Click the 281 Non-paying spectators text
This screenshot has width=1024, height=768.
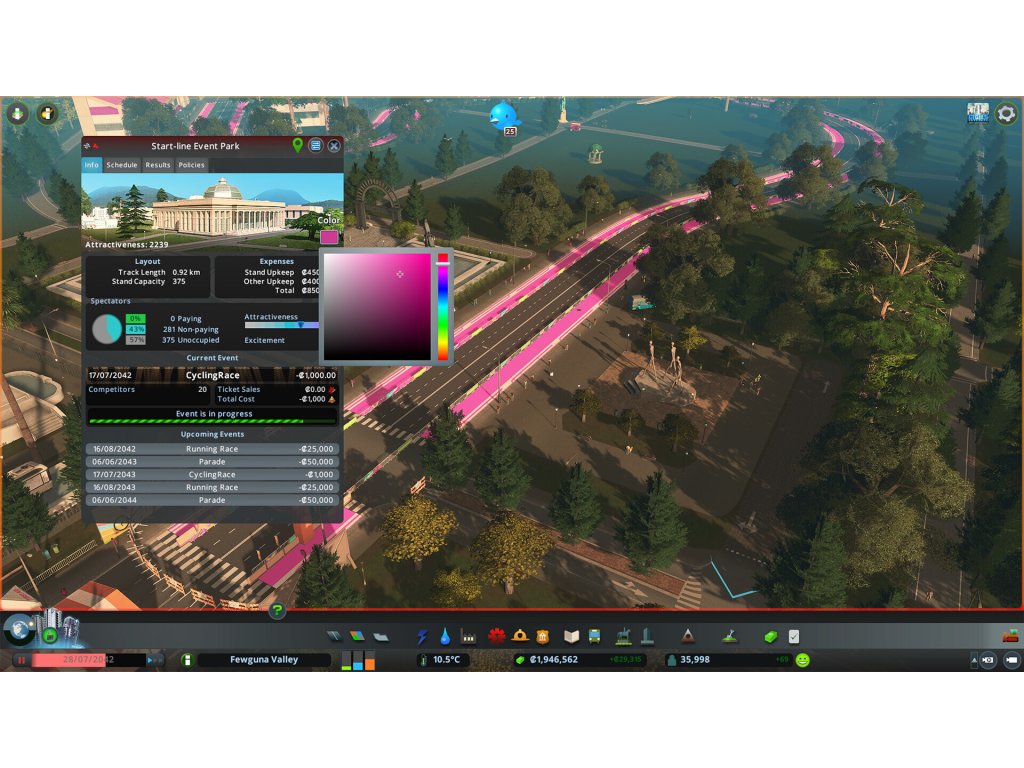[191, 329]
